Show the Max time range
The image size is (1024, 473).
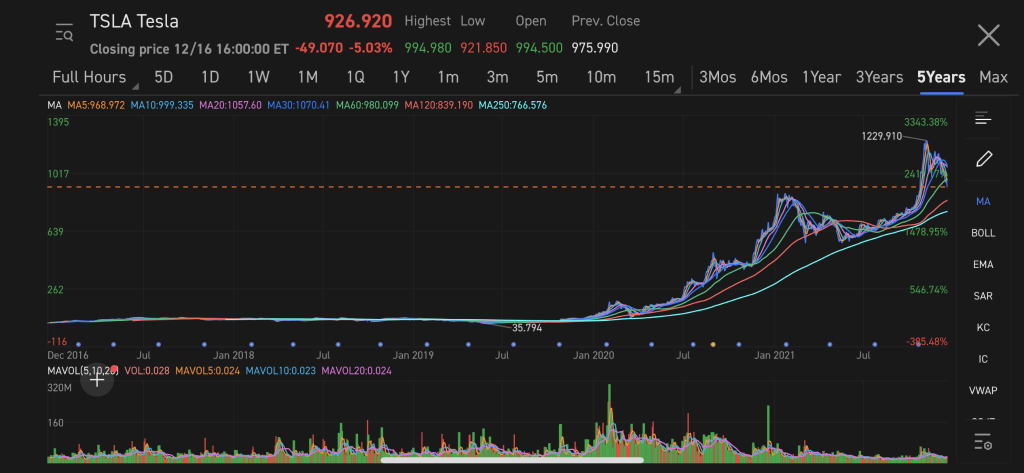pos(993,77)
